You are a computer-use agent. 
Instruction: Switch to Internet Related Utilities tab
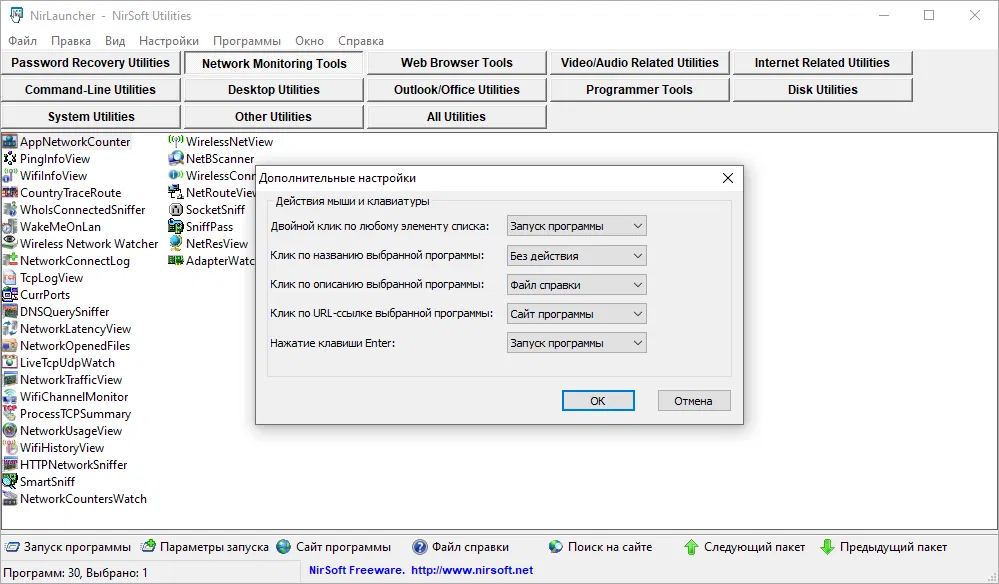point(823,62)
